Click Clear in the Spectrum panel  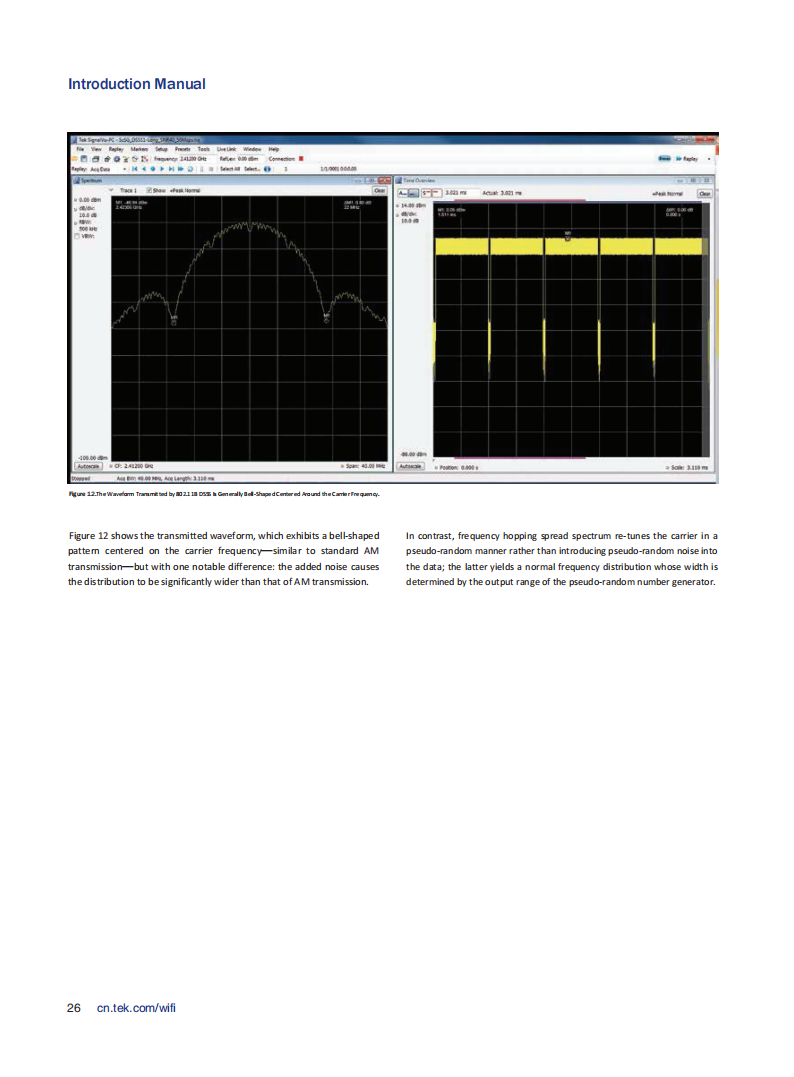[x=379, y=191]
